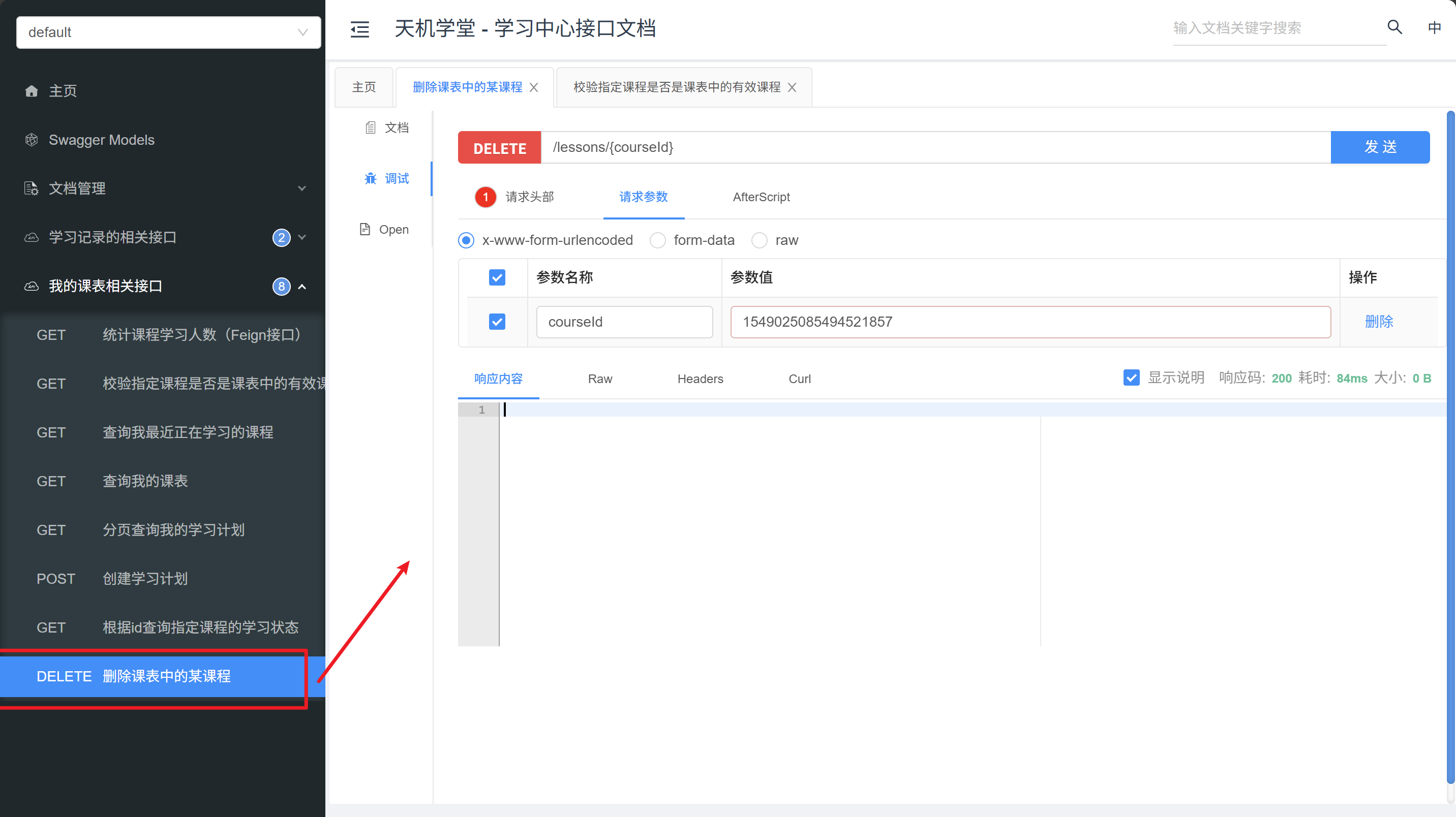Select the form-data radio button
The width and height of the screenshot is (1456, 817).
657,240
